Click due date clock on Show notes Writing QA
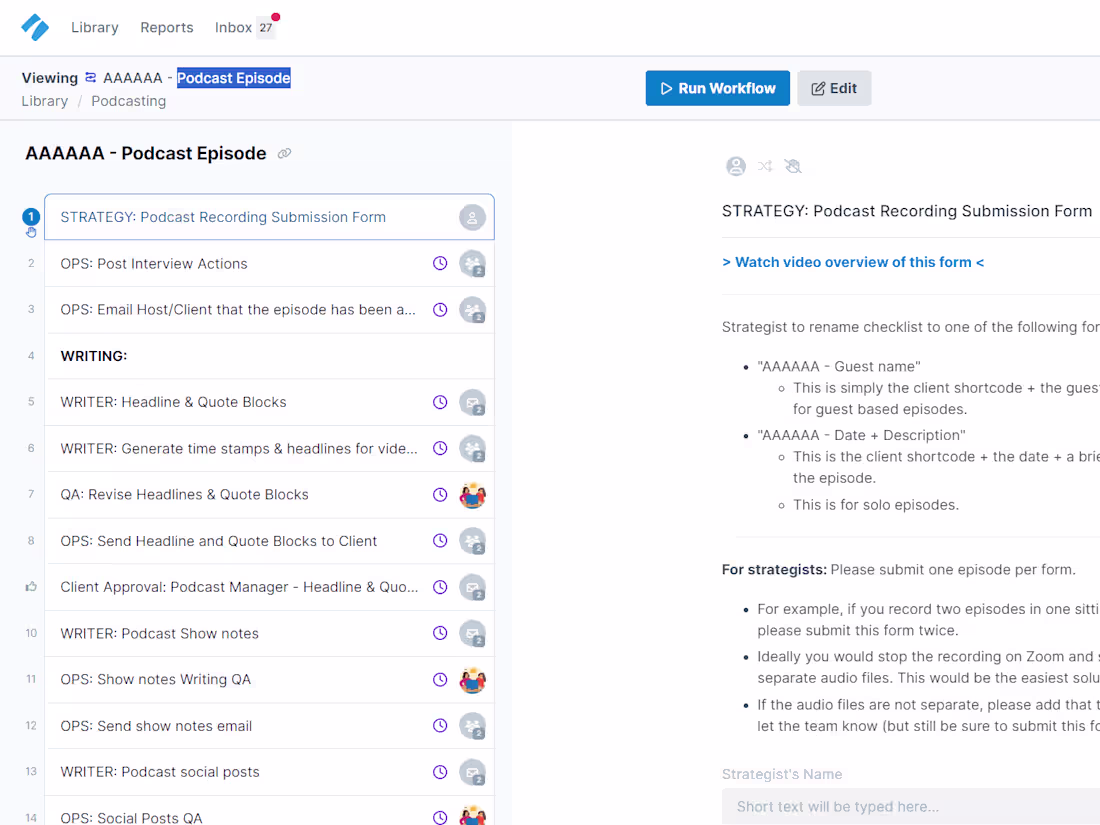 pyautogui.click(x=440, y=679)
